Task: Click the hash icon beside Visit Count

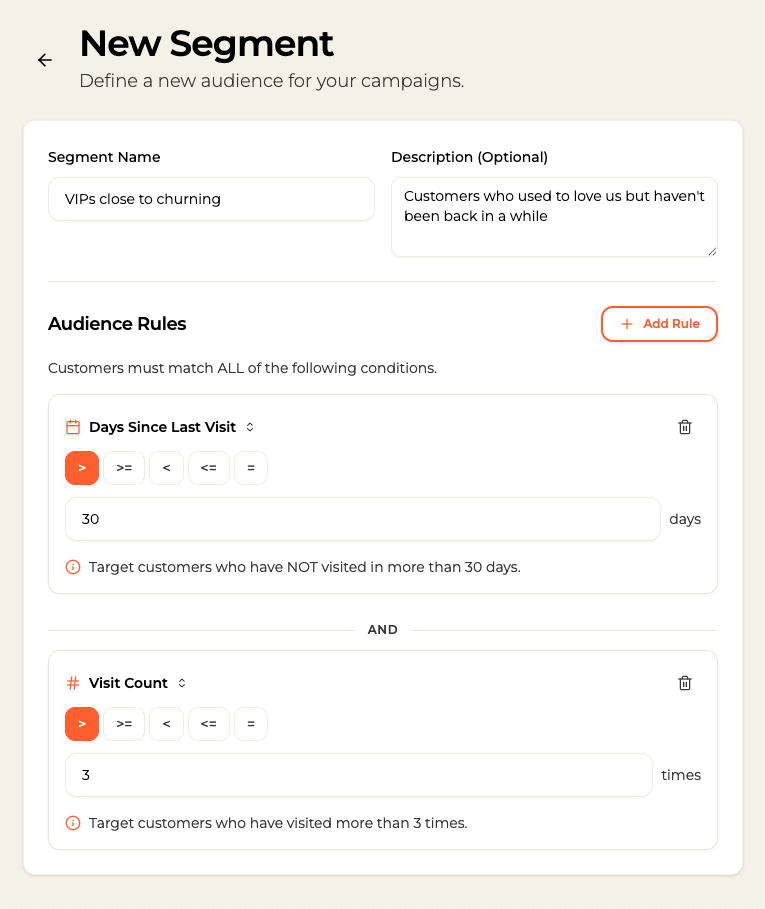Action: click(73, 683)
